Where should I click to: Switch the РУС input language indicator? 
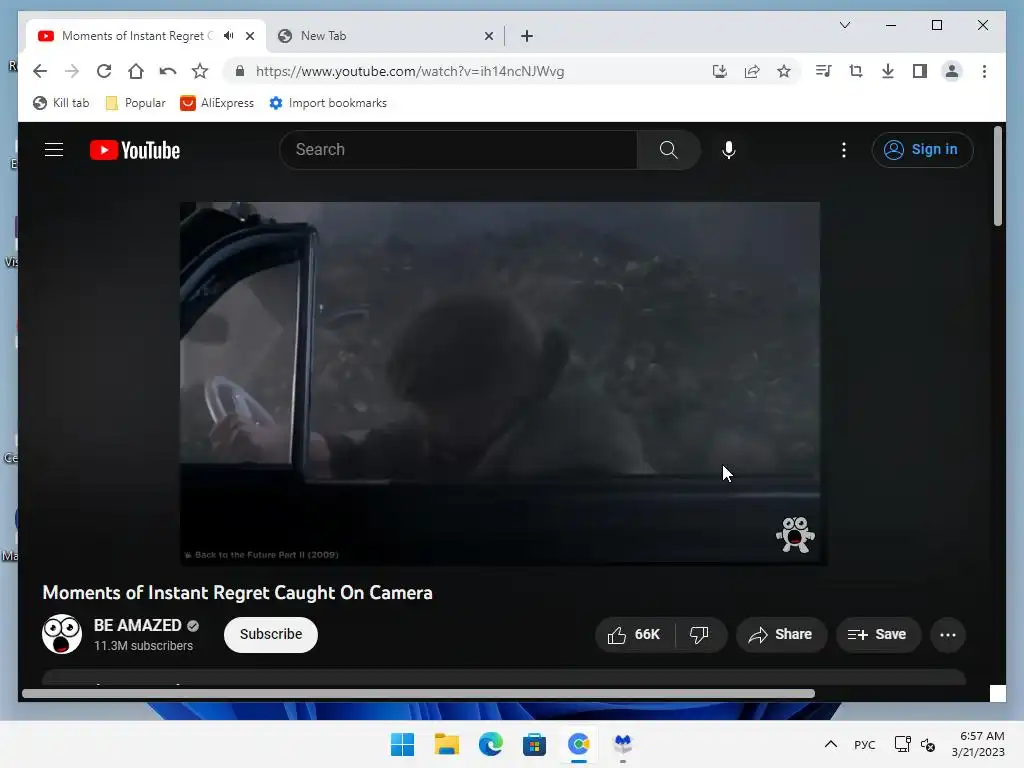[x=865, y=745]
